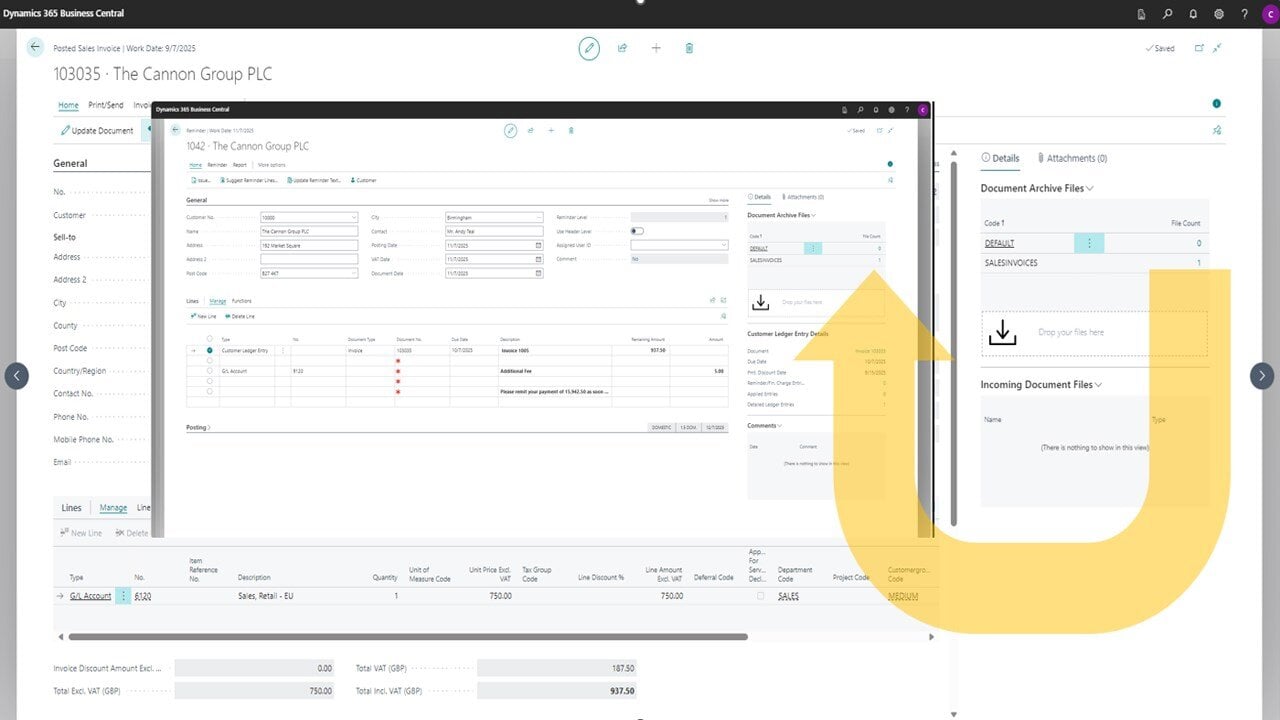1280x720 pixels.
Task: Select the Customer Ledger Entry line radio button
Action: pos(209,351)
